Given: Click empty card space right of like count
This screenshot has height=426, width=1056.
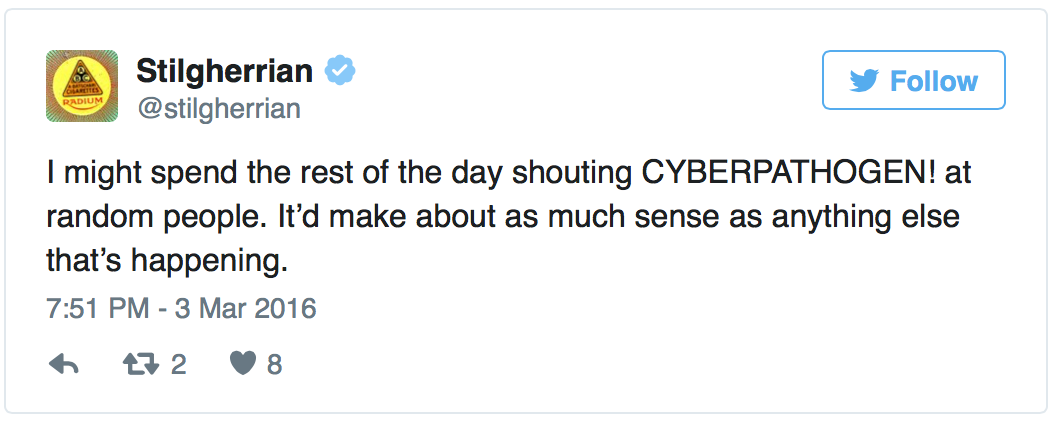Looking at the screenshot, I should (x=600, y=365).
